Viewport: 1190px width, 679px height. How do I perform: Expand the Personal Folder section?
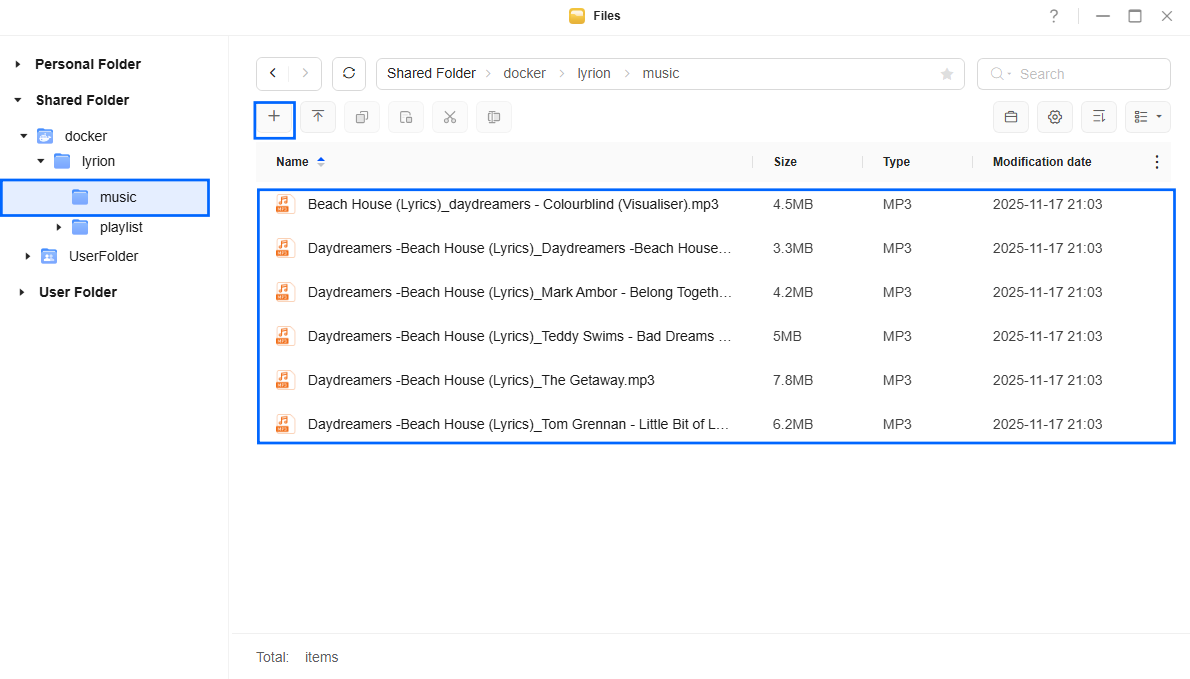point(18,64)
